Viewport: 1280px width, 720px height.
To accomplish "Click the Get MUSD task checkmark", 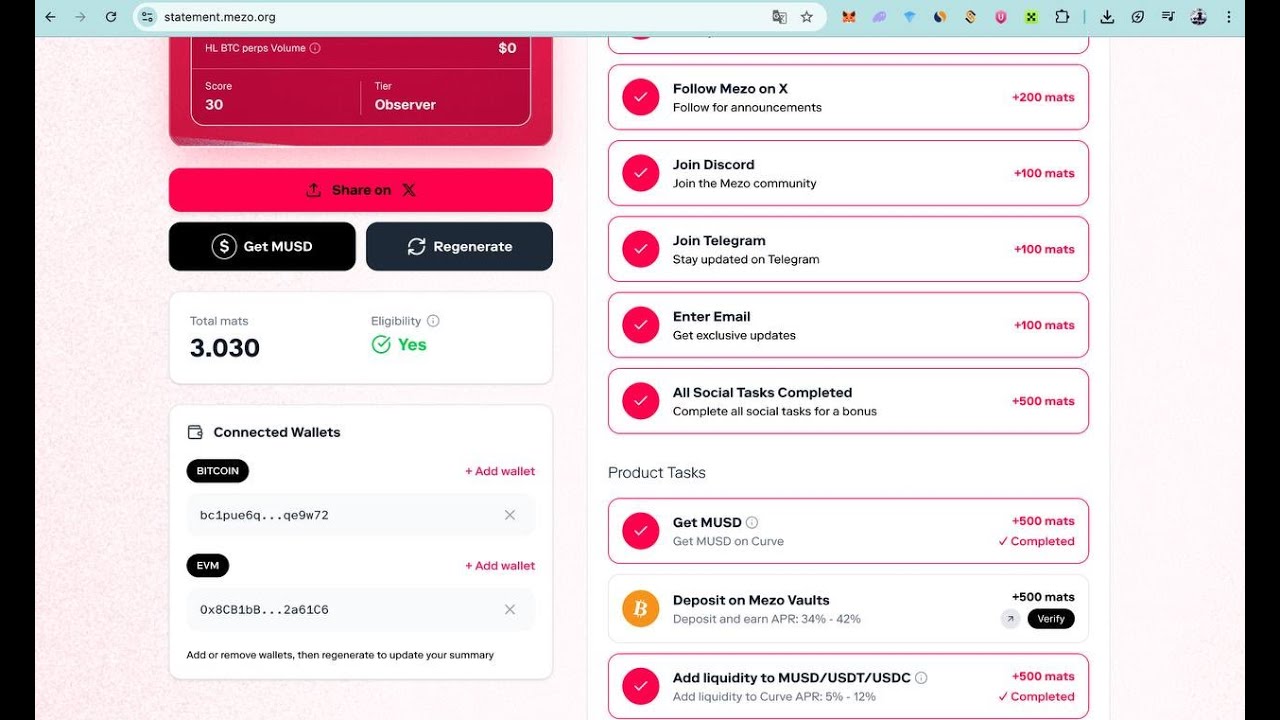I will tap(641, 531).
